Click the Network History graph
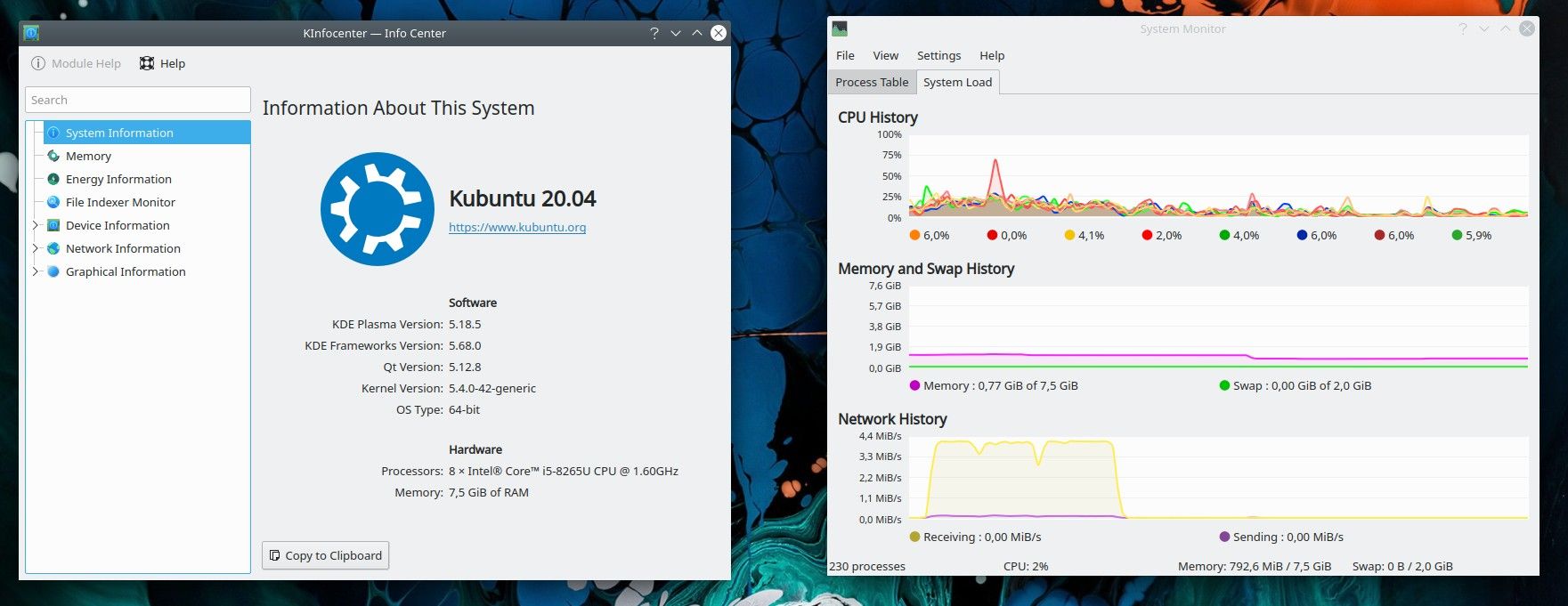The height and width of the screenshot is (606, 1568). coord(1218,477)
